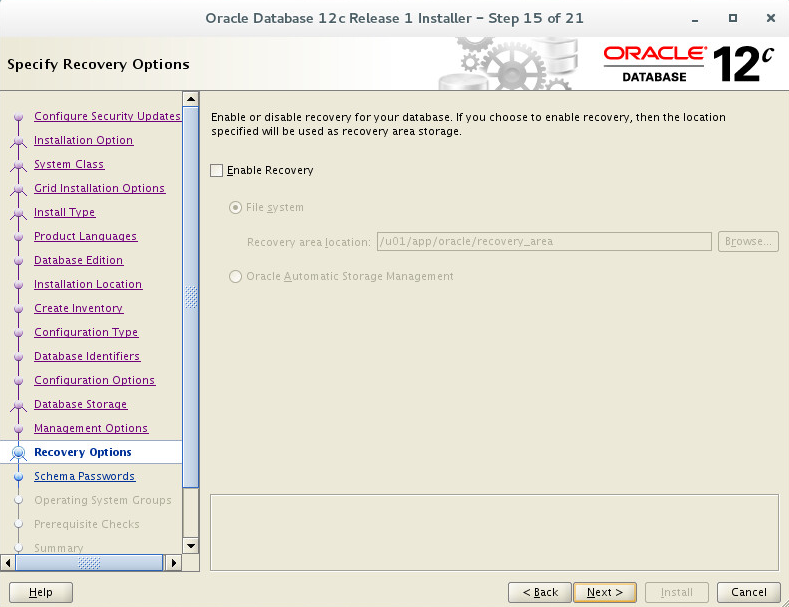
Task: Click the horizontal scrollbar thumb of step list
Action: pyautogui.click(x=89, y=563)
